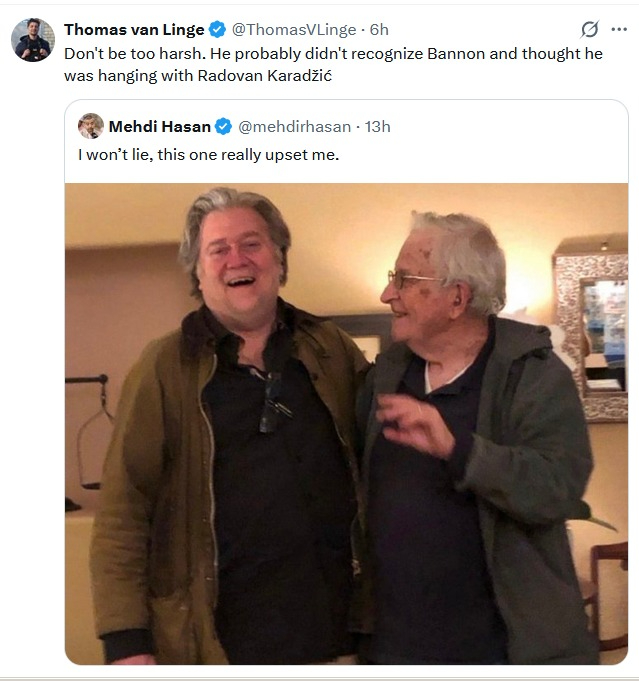Click the 13h quoted tweet timestamp
639x681 pixels.
(x=377, y=127)
